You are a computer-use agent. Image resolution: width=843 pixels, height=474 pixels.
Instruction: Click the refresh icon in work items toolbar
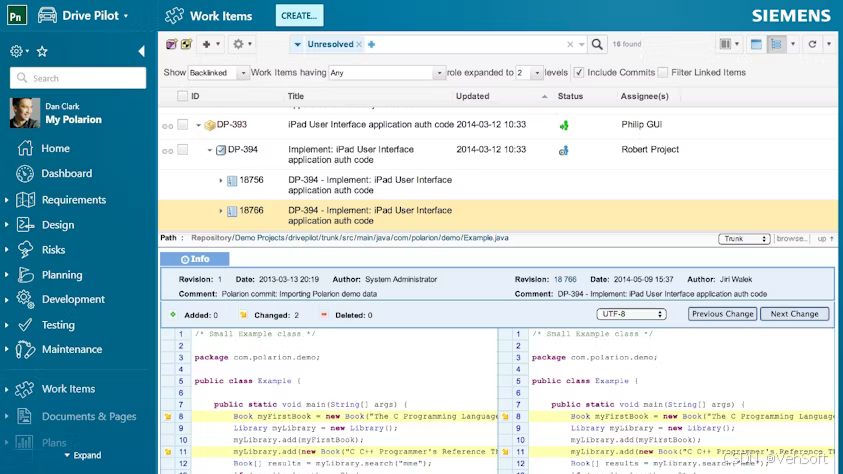(x=812, y=44)
